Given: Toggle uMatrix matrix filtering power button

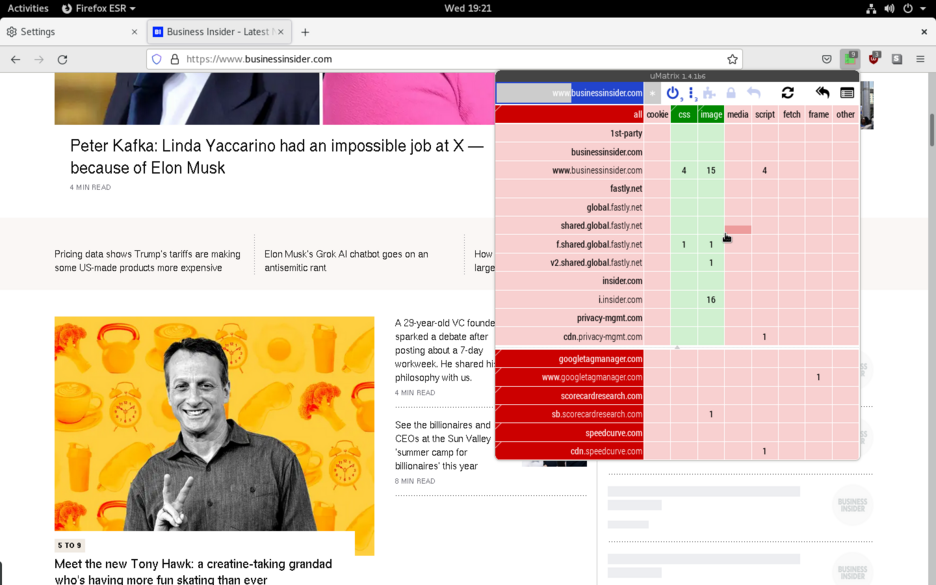Looking at the screenshot, I should [673, 93].
